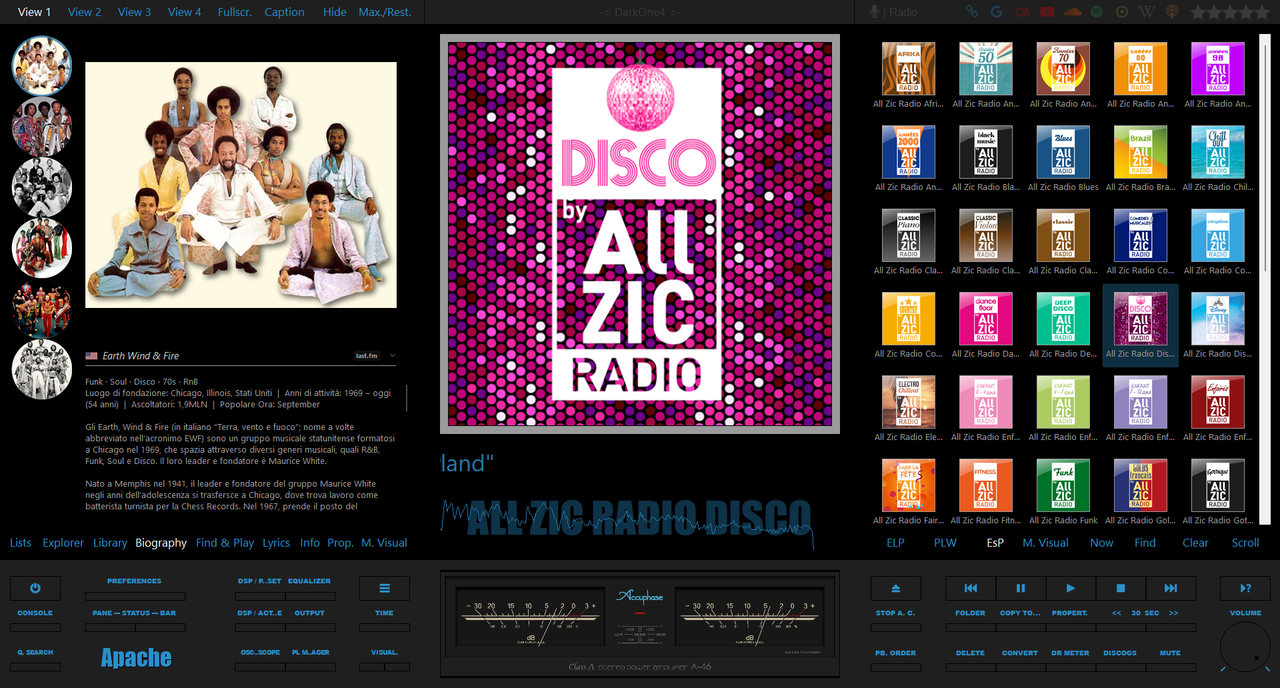This screenshot has width=1280, height=688.
Task: Expand the last.fm biography source dropdown
Action: pyautogui.click(x=393, y=355)
